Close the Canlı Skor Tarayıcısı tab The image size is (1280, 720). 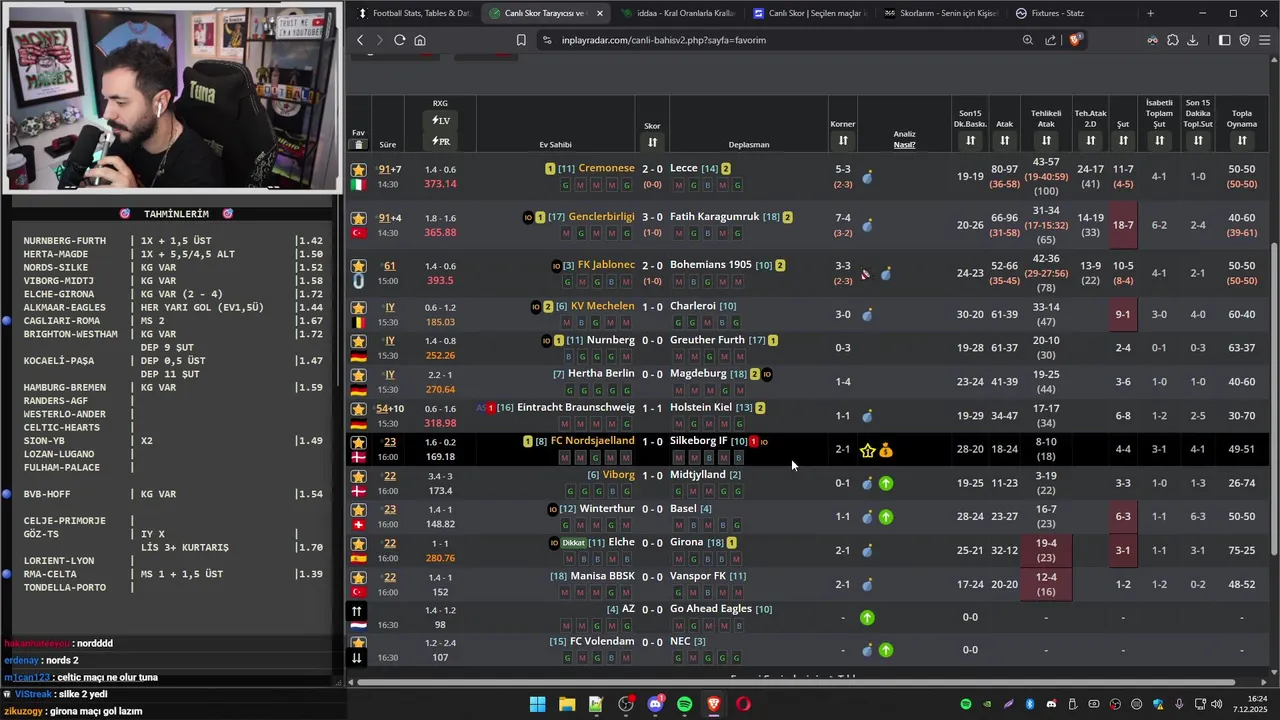[599, 13]
